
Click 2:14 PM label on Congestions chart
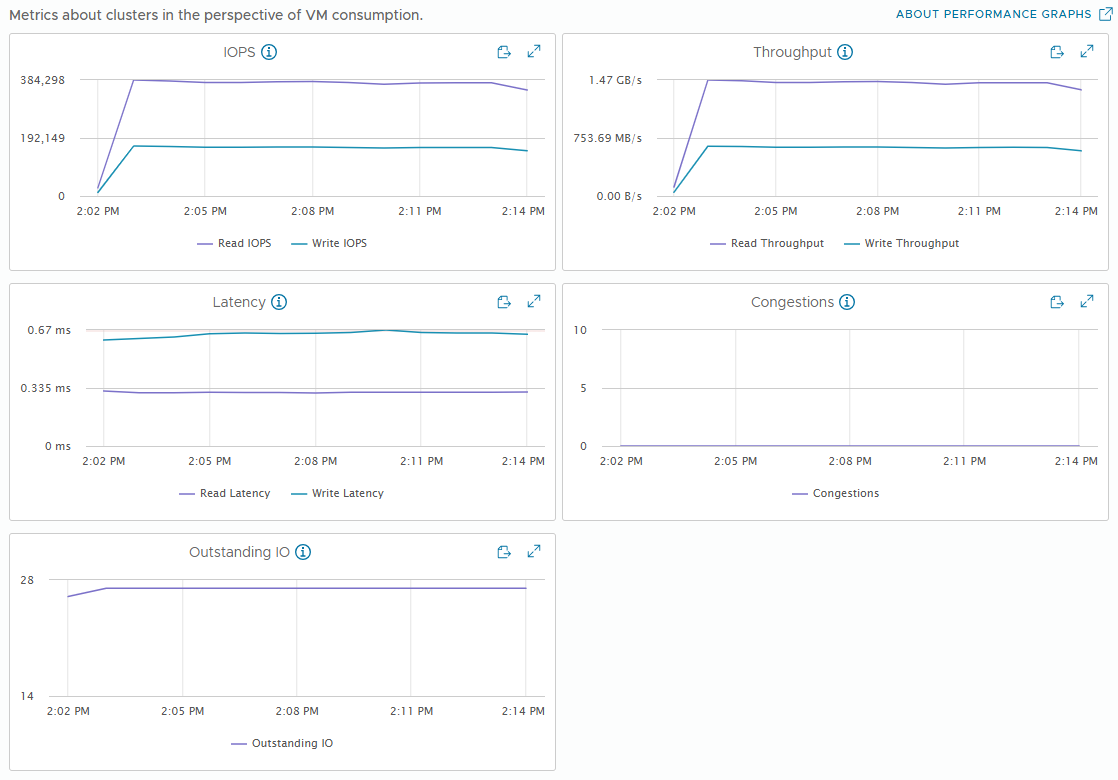[1076, 461]
